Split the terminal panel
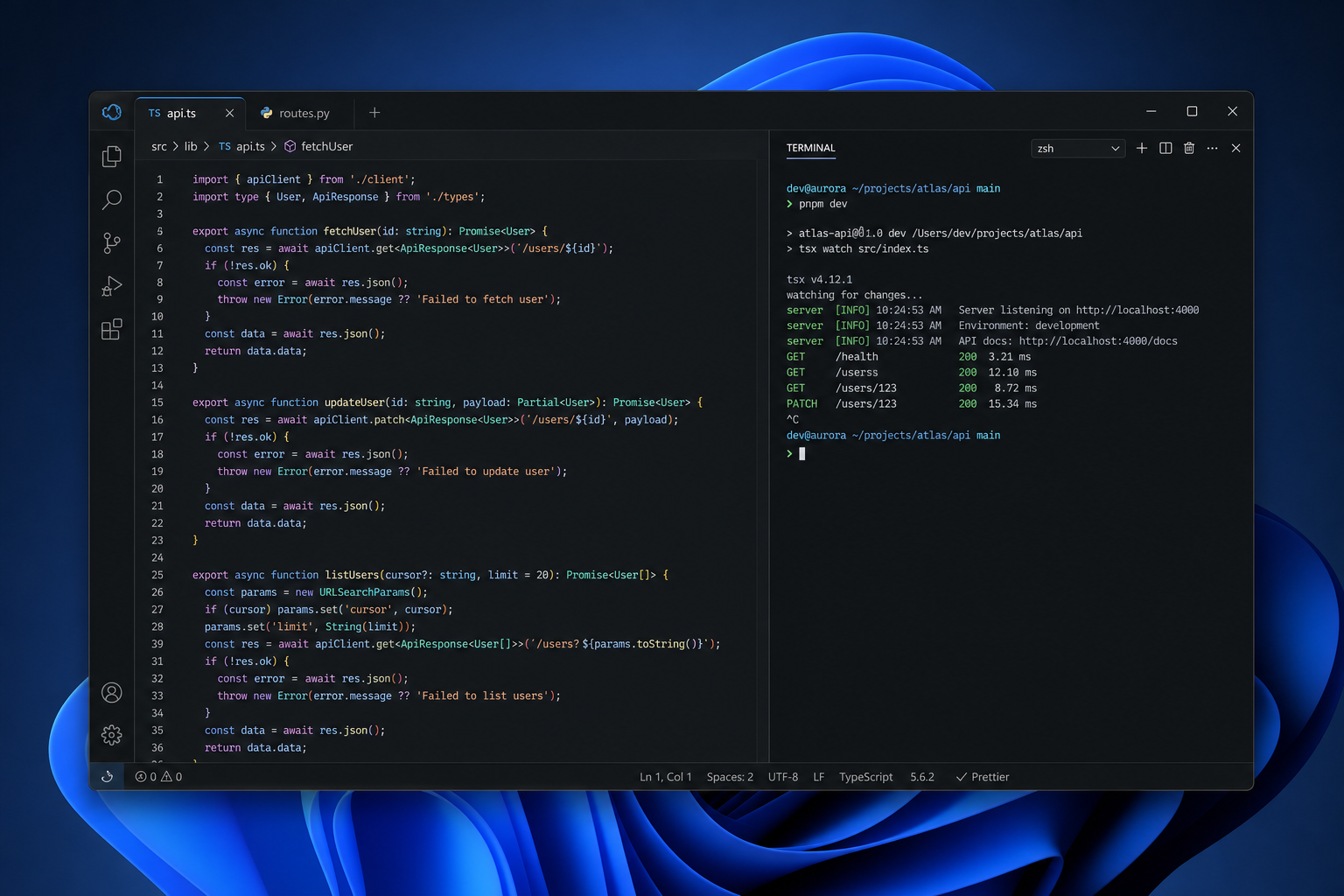 coord(1165,148)
